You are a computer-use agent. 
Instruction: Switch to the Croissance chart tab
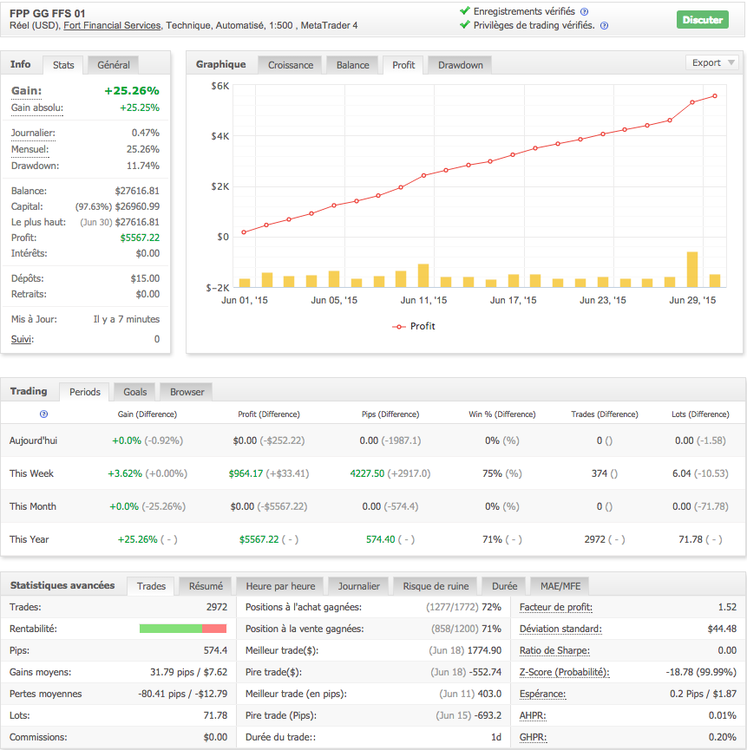(x=291, y=65)
